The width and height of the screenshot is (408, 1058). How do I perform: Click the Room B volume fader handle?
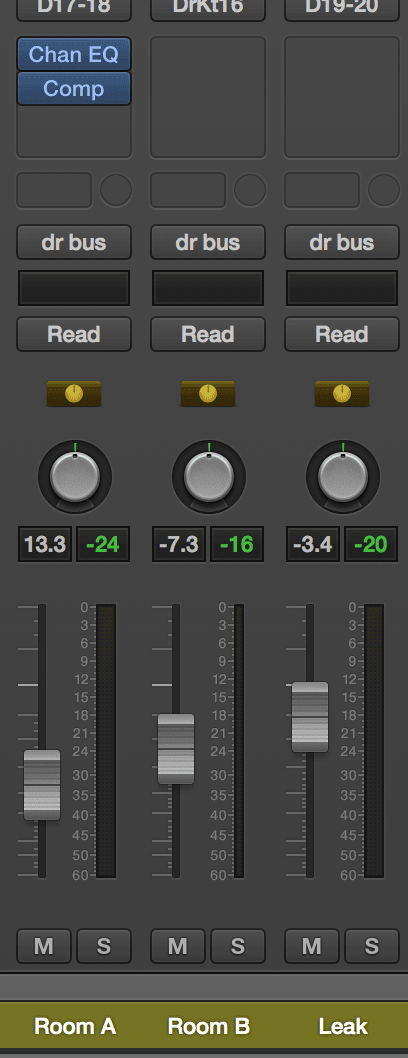click(176, 749)
